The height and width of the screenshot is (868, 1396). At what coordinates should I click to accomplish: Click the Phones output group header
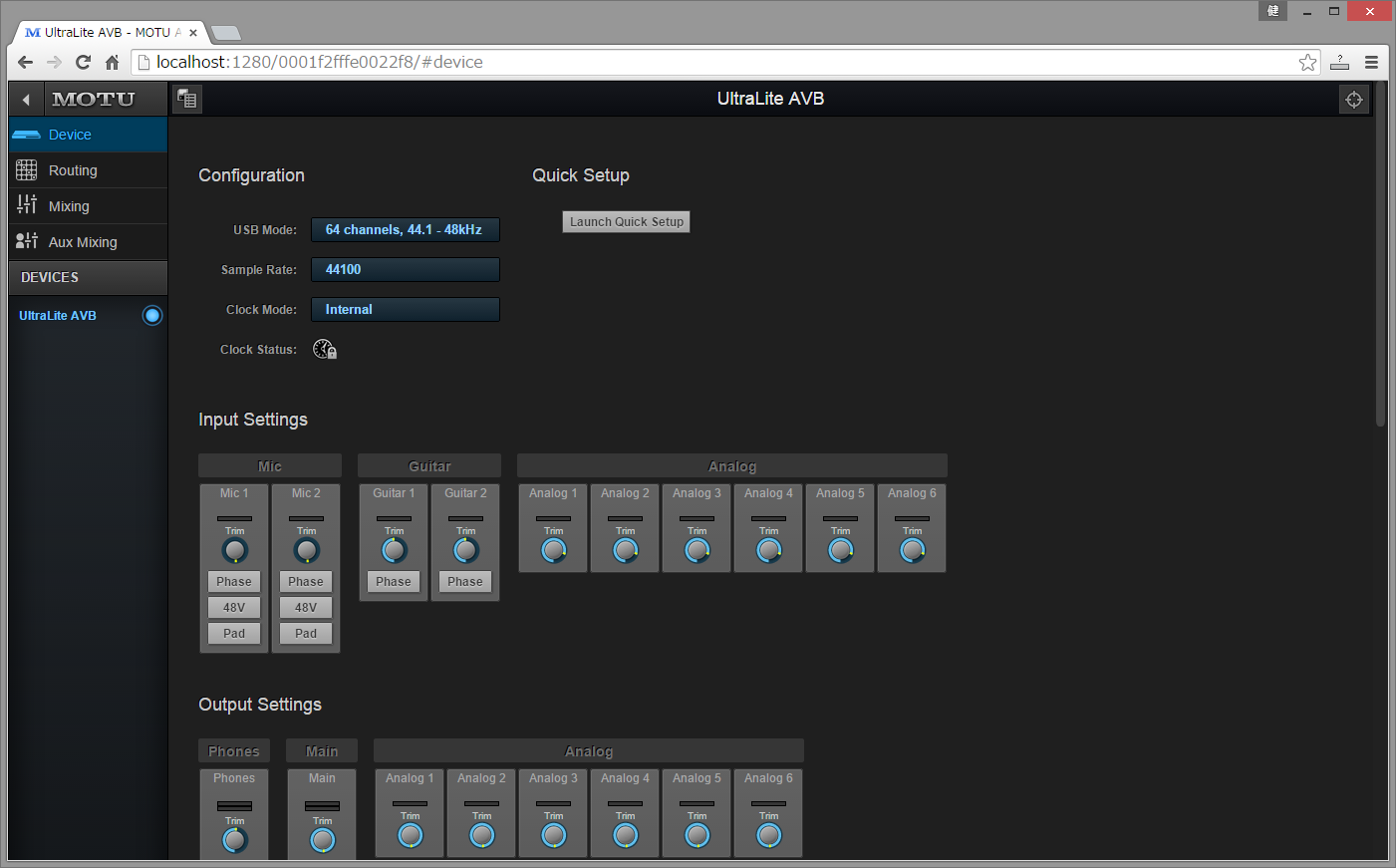pos(234,751)
